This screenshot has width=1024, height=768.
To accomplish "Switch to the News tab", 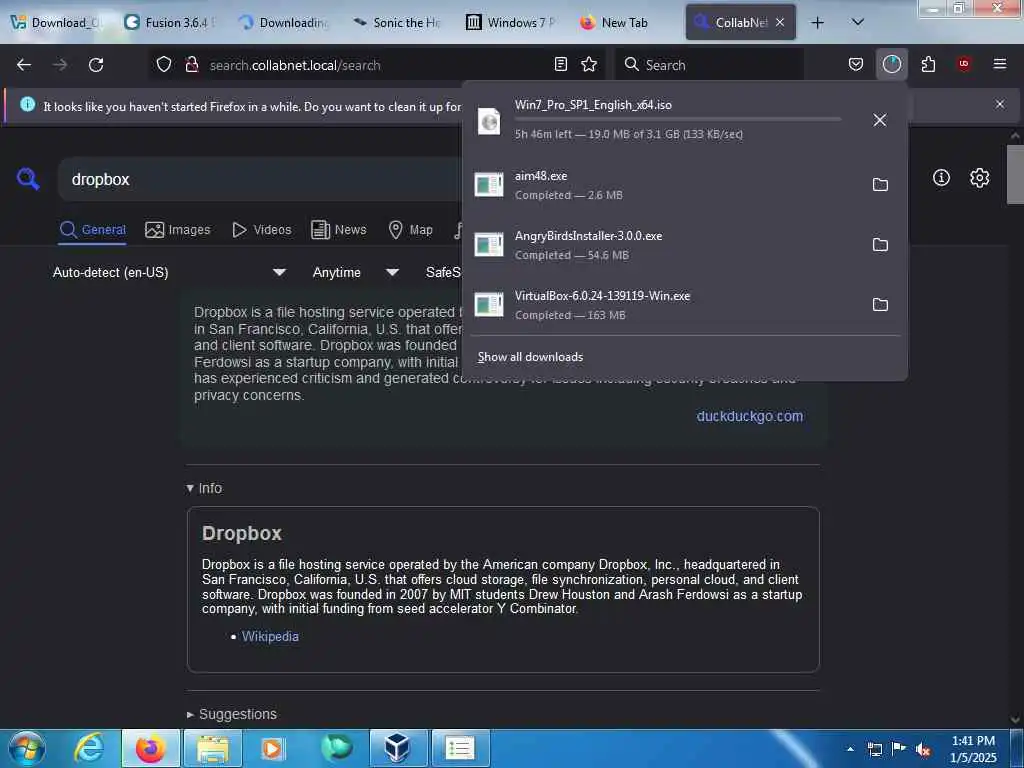I will click(339, 230).
